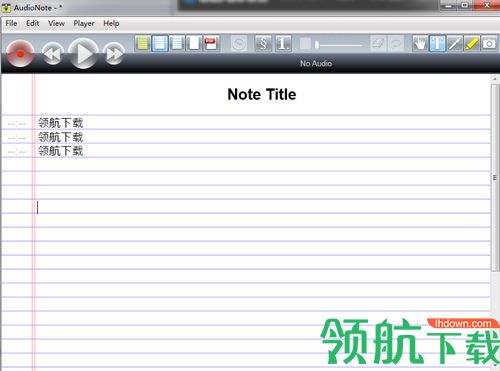Click the vertical scrollbar thumb
This screenshot has height=371, width=500.
495,177
